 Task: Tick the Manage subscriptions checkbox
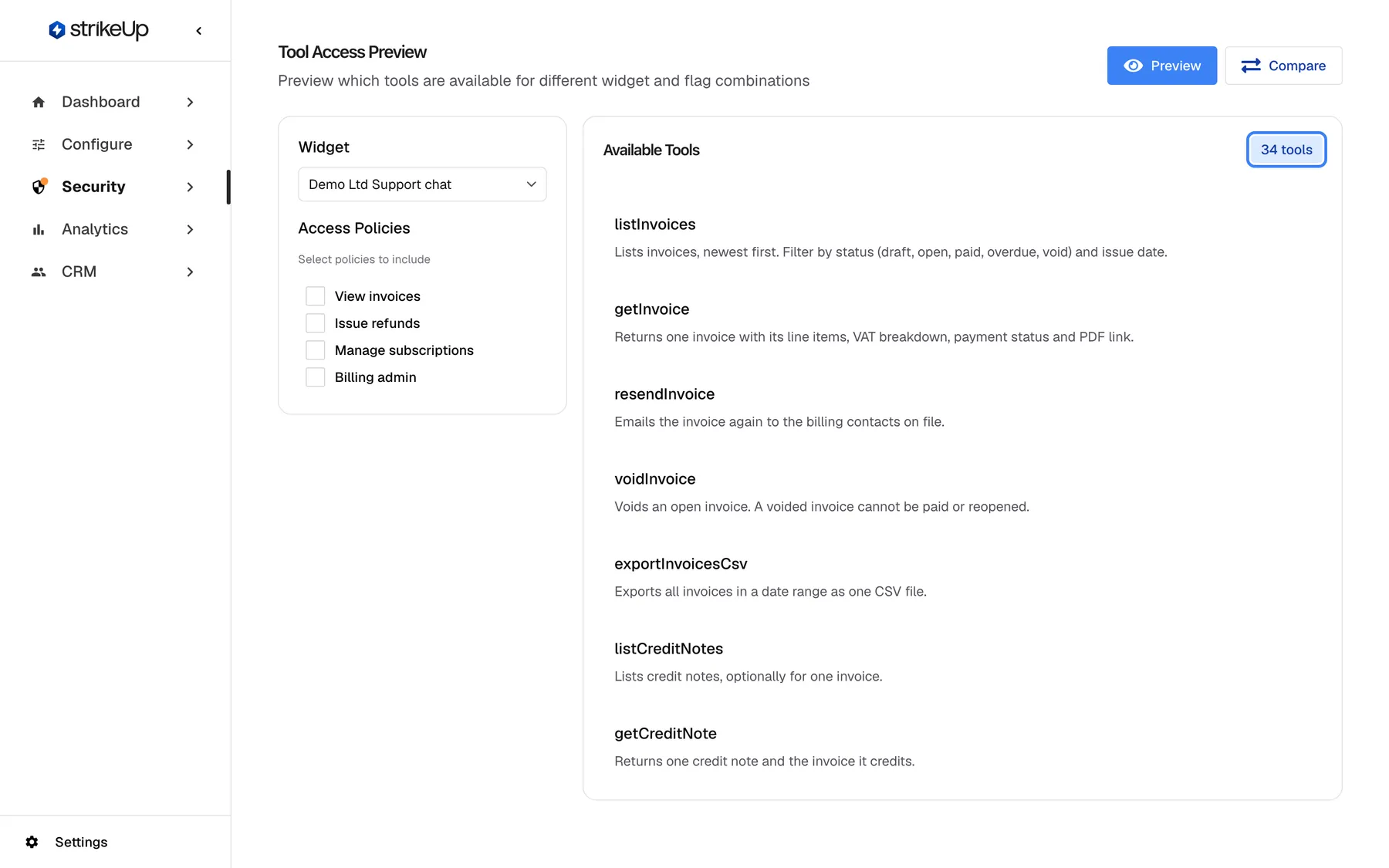coord(315,350)
